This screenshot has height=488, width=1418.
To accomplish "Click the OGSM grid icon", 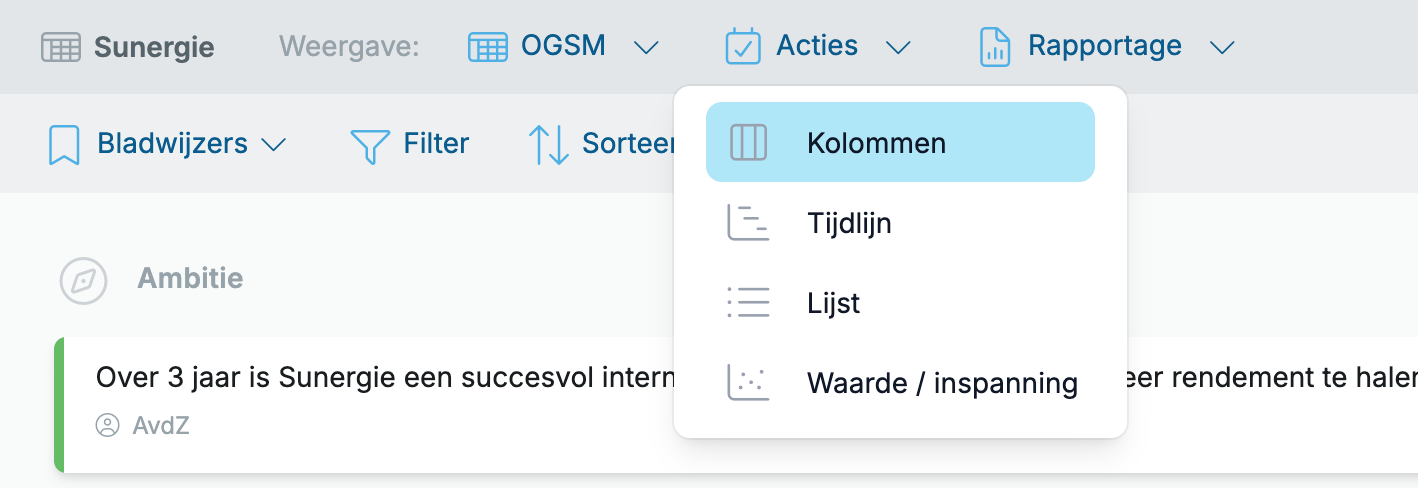I will tap(488, 46).
